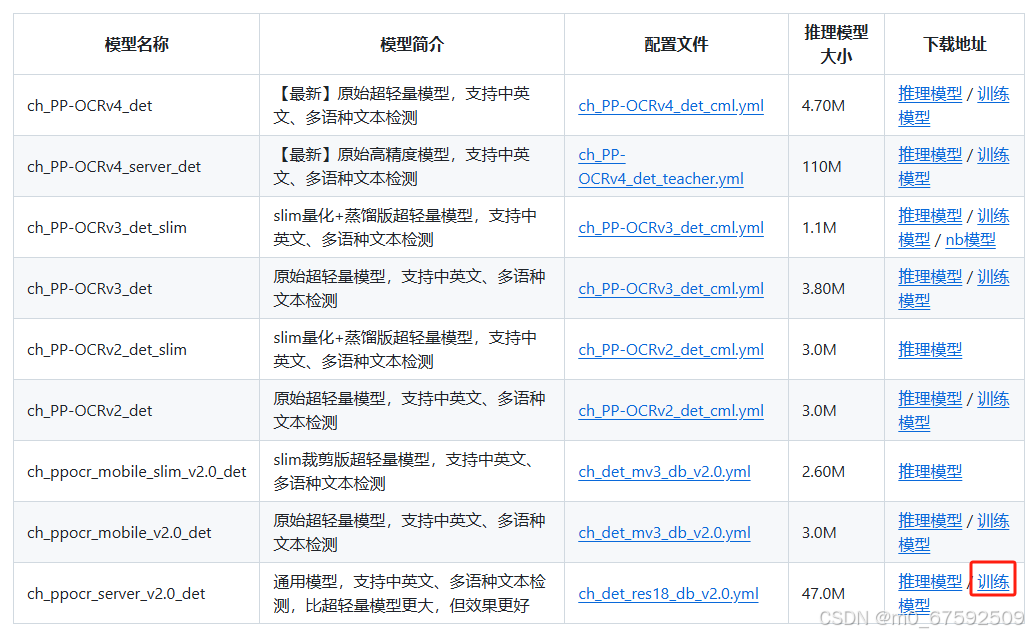Download 推理模型 for ch_PP-OCRv3_det
This screenshot has width=1028, height=636.
pyautogui.click(x=930, y=277)
